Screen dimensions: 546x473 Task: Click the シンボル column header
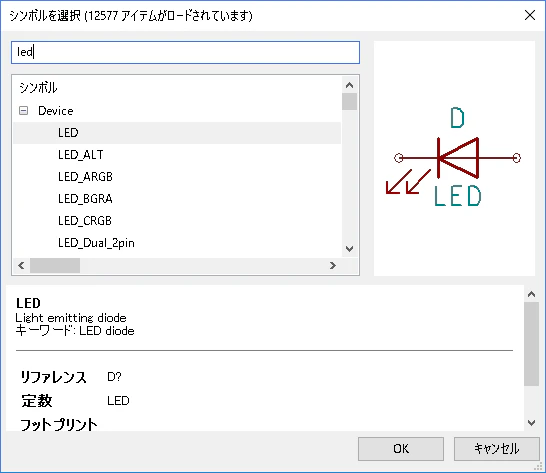[x=38, y=87]
